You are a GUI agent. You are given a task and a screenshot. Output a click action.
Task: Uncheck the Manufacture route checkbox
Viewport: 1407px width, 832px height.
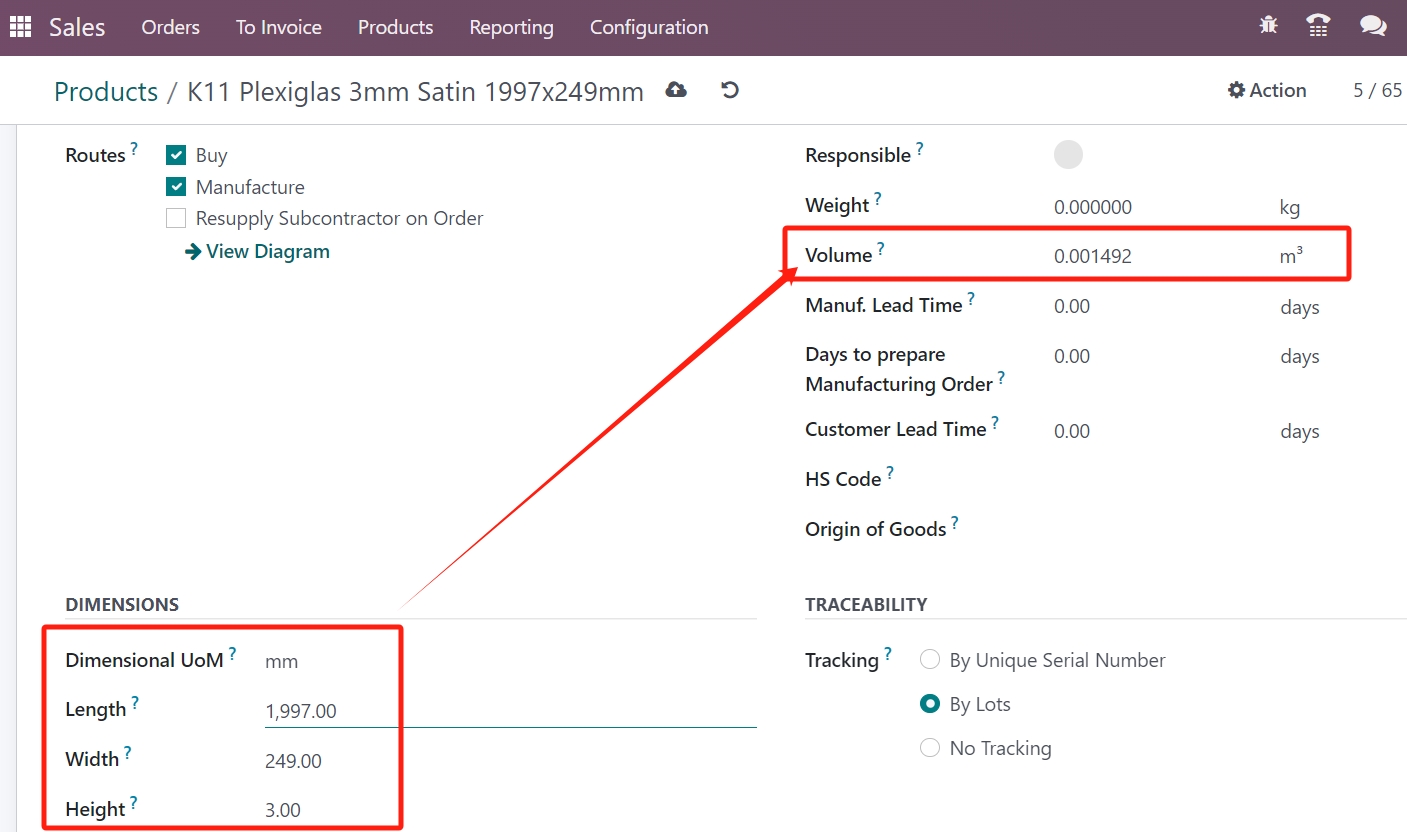tap(176, 186)
